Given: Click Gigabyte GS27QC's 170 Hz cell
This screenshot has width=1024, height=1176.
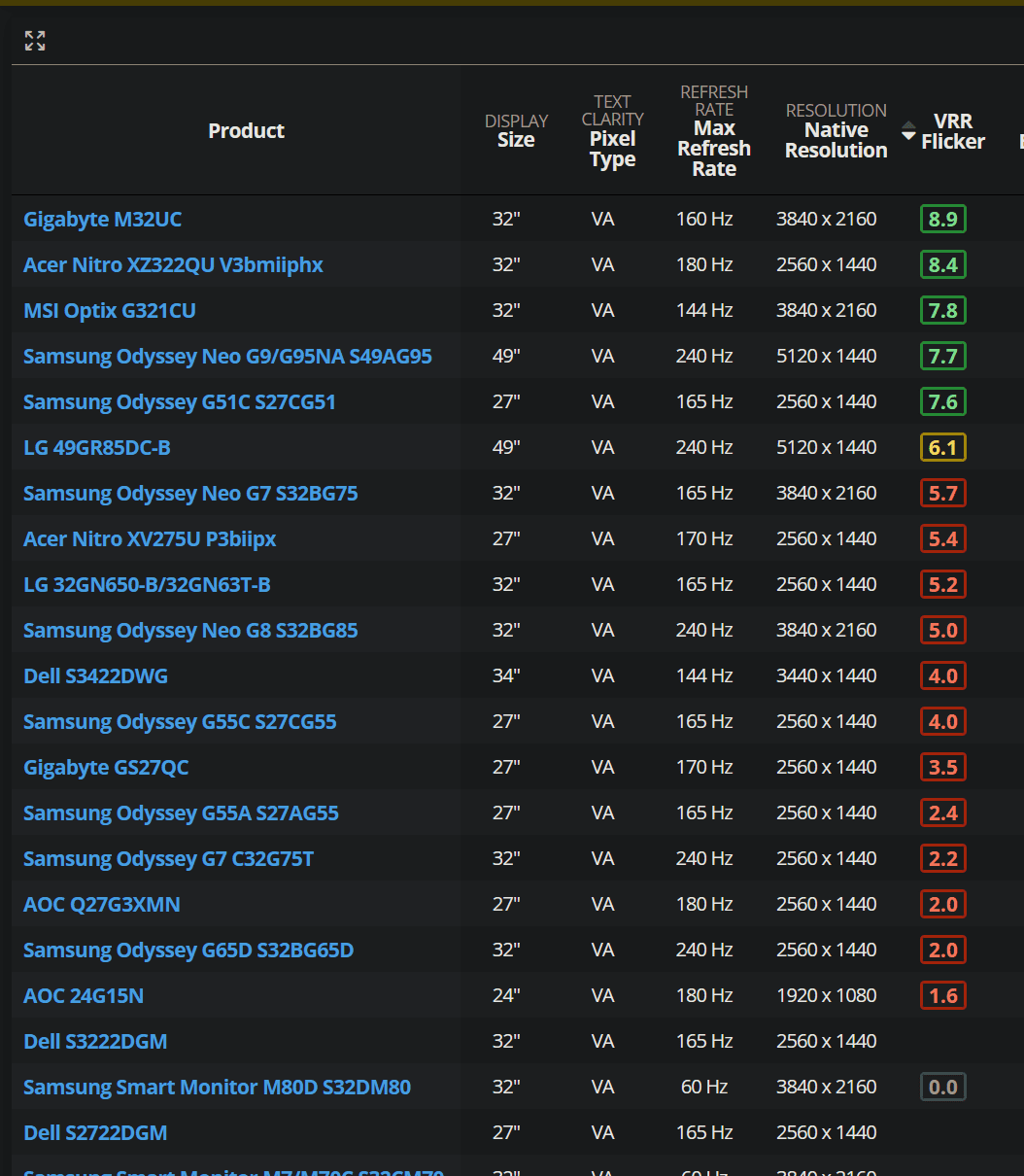Looking at the screenshot, I should coord(704,767).
